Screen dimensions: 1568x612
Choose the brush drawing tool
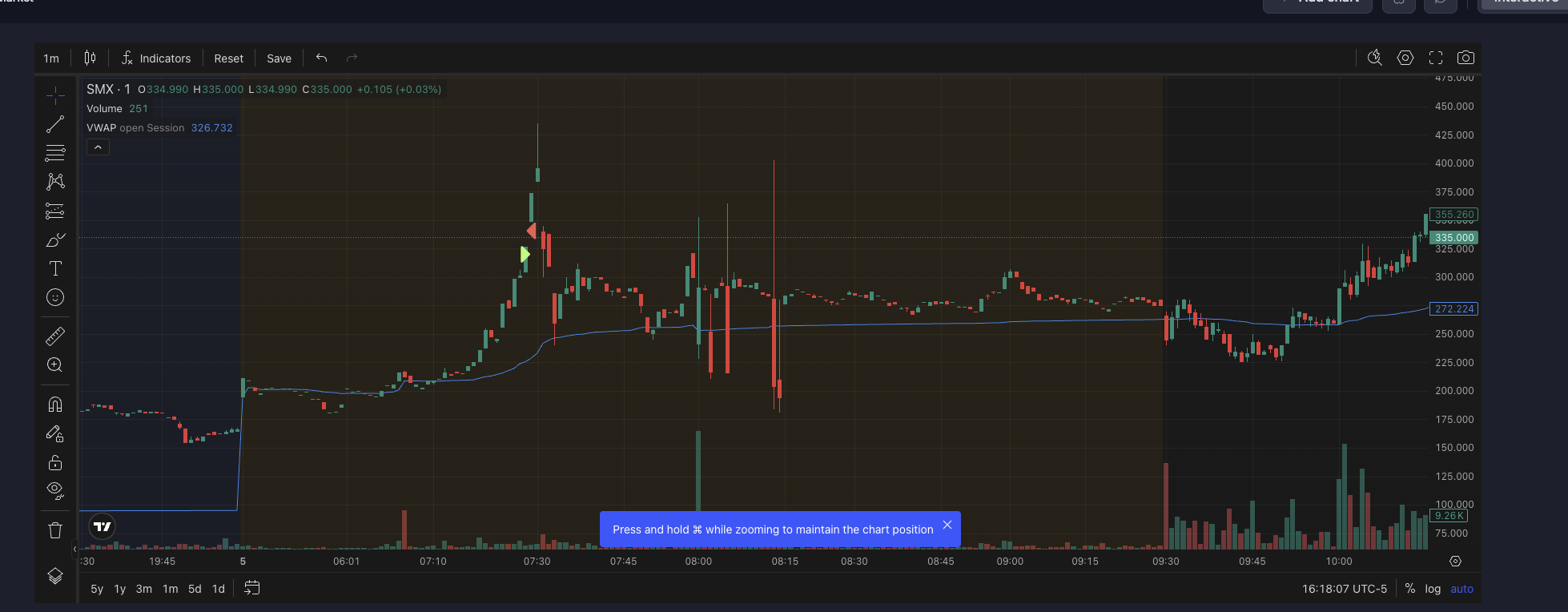click(x=55, y=240)
